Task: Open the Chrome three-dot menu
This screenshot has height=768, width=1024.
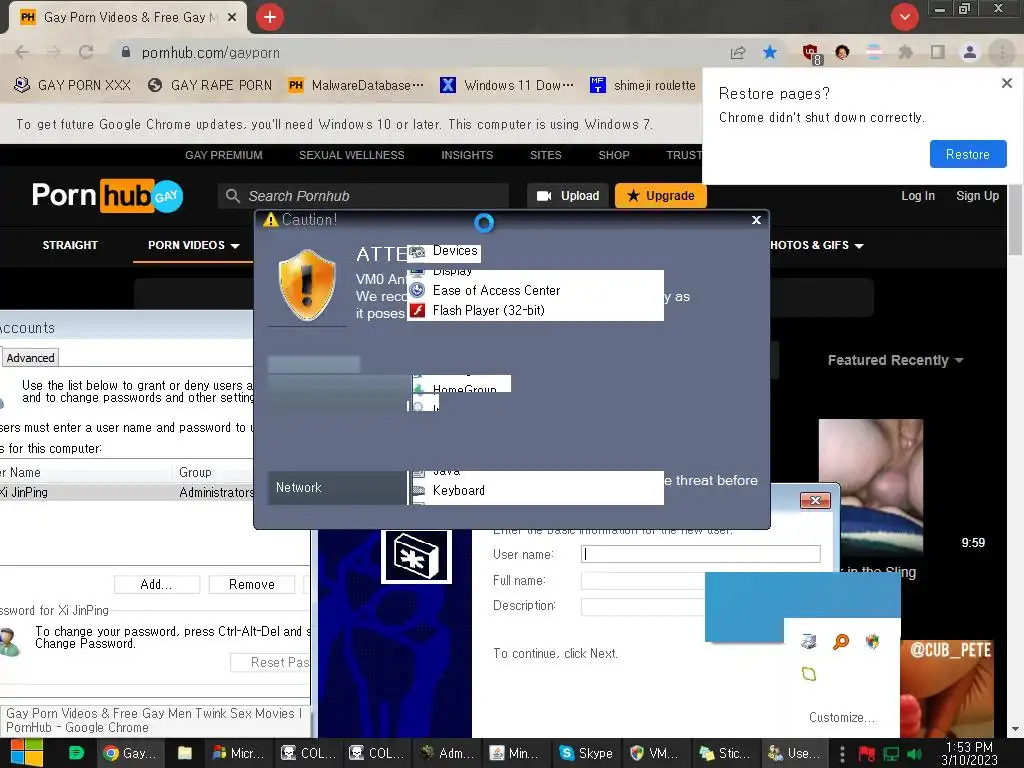Action: tap(1002, 52)
